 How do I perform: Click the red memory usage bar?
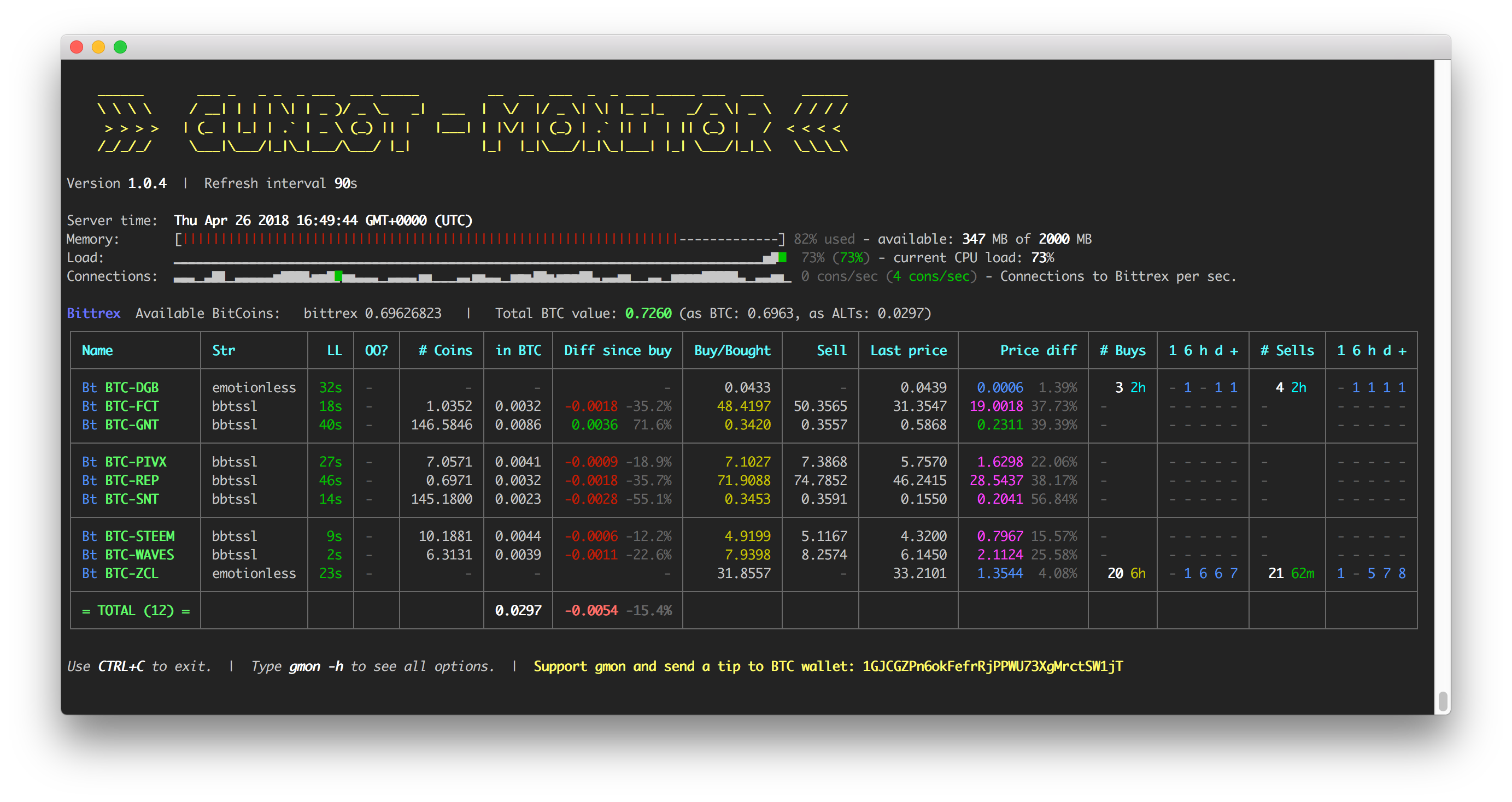(x=429, y=239)
